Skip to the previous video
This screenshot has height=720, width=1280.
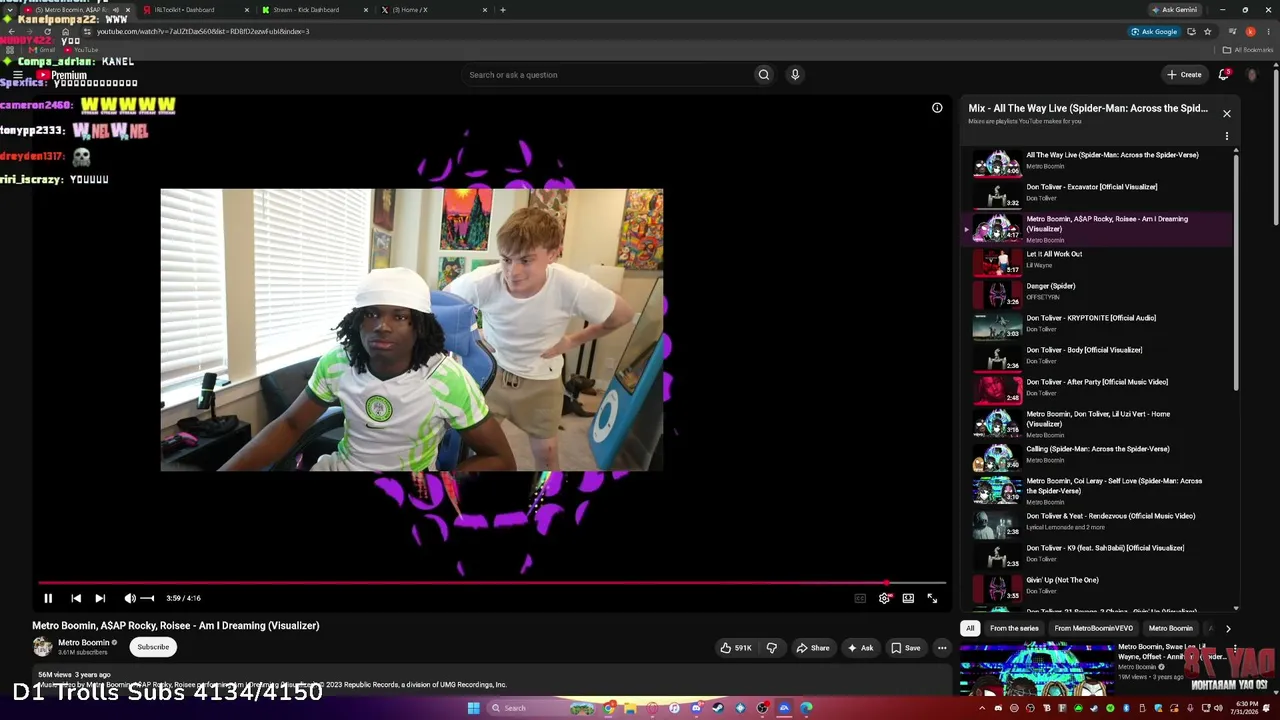point(76,598)
